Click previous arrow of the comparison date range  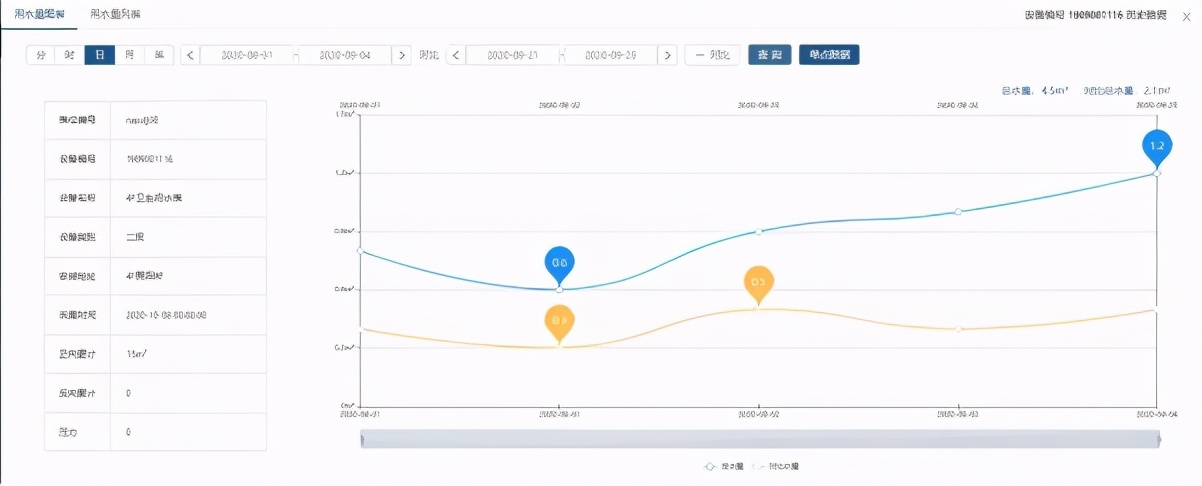(456, 55)
